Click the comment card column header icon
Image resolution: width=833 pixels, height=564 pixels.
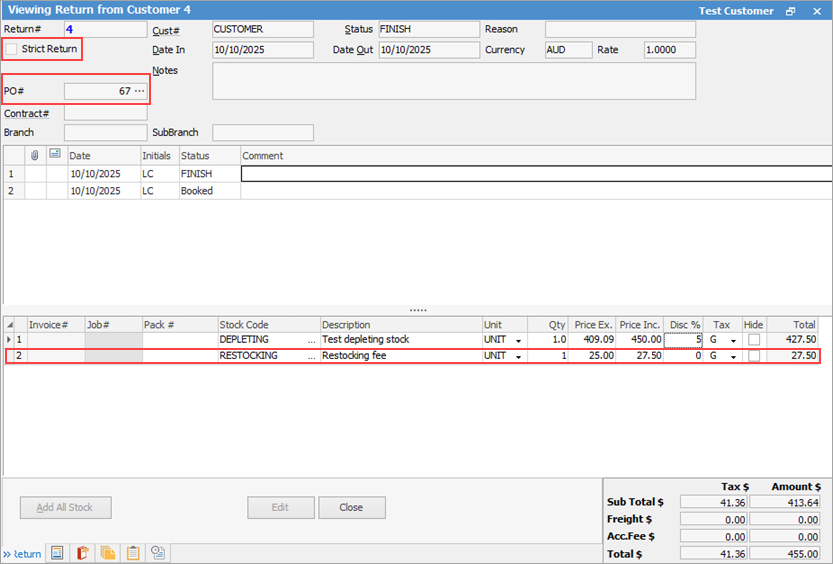[56, 155]
